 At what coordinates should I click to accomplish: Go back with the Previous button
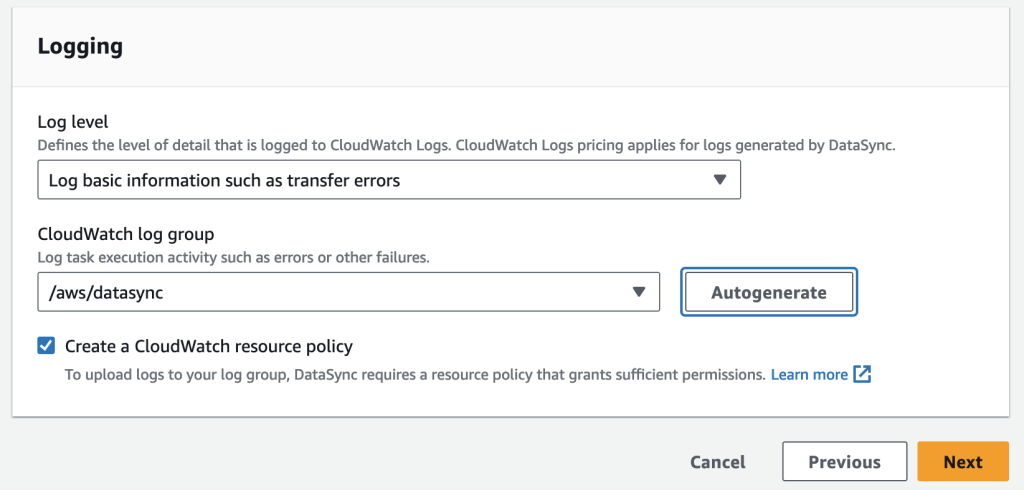point(844,462)
